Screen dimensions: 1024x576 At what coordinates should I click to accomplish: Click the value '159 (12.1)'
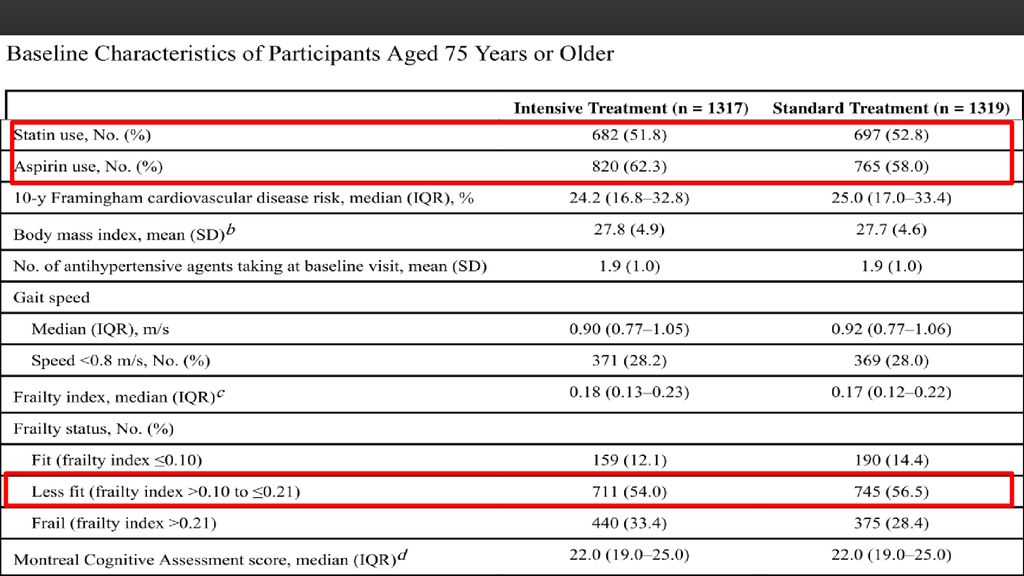tap(630, 460)
